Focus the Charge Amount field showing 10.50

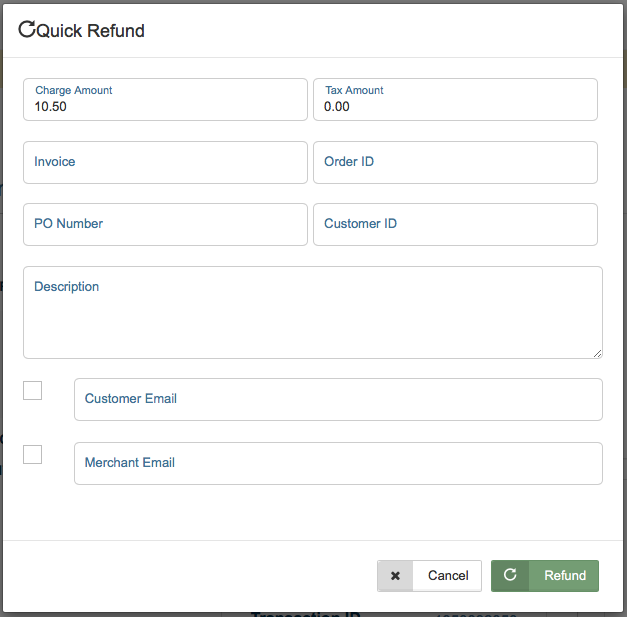click(165, 106)
